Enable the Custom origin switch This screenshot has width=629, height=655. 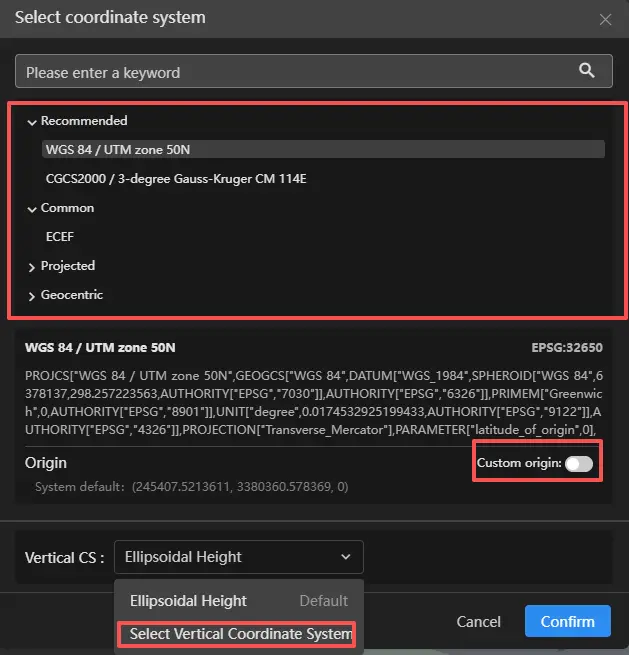pyautogui.click(x=579, y=463)
